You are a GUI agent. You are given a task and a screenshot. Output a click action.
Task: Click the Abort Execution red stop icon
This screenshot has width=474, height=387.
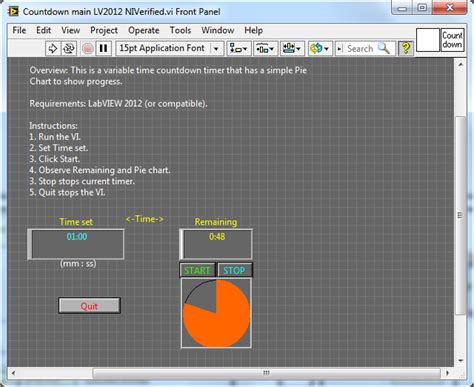[x=88, y=49]
